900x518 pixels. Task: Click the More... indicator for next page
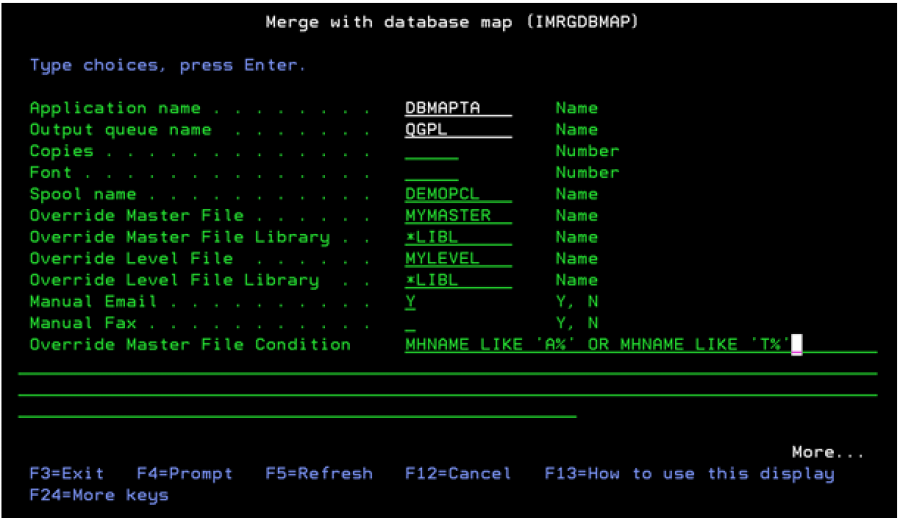coord(827,452)
